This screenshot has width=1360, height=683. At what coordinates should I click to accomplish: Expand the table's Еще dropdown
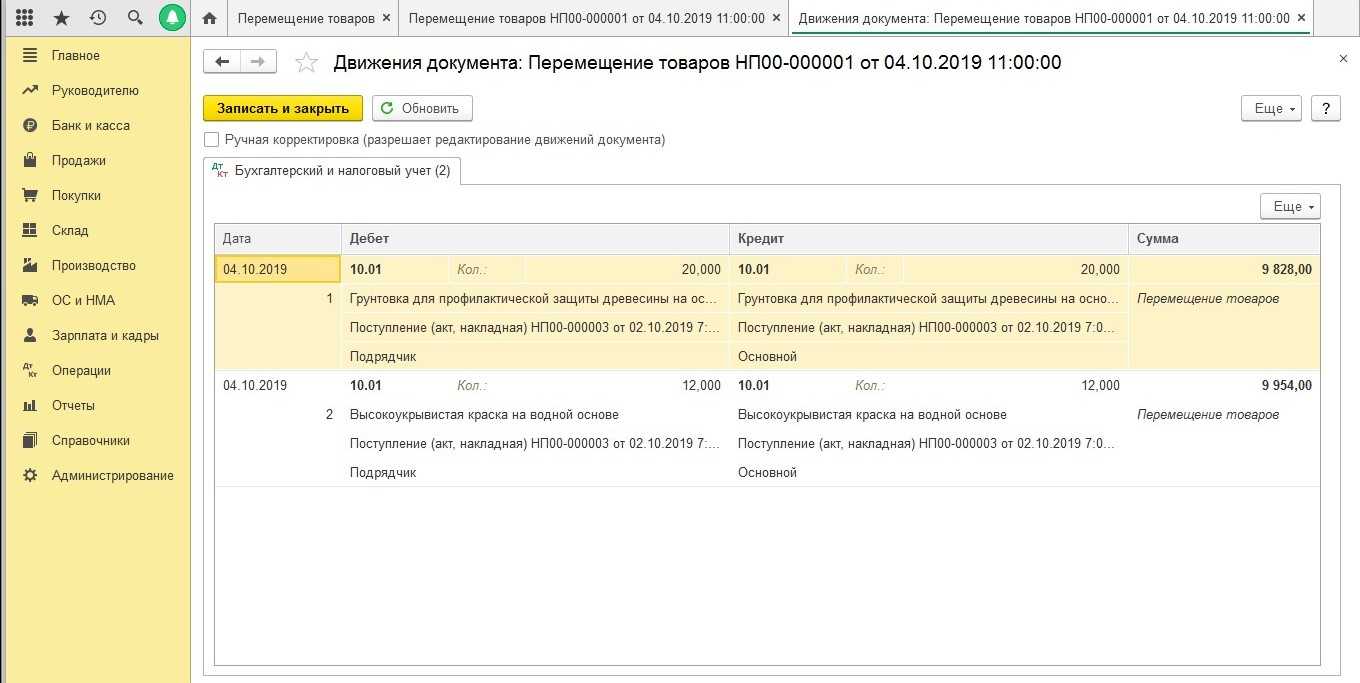tap(1290, 206)
